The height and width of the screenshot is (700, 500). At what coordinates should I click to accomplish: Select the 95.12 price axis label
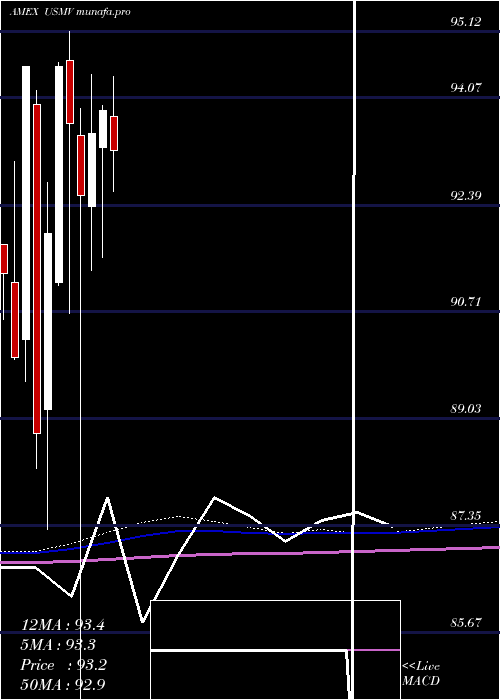tap(466, 21)
